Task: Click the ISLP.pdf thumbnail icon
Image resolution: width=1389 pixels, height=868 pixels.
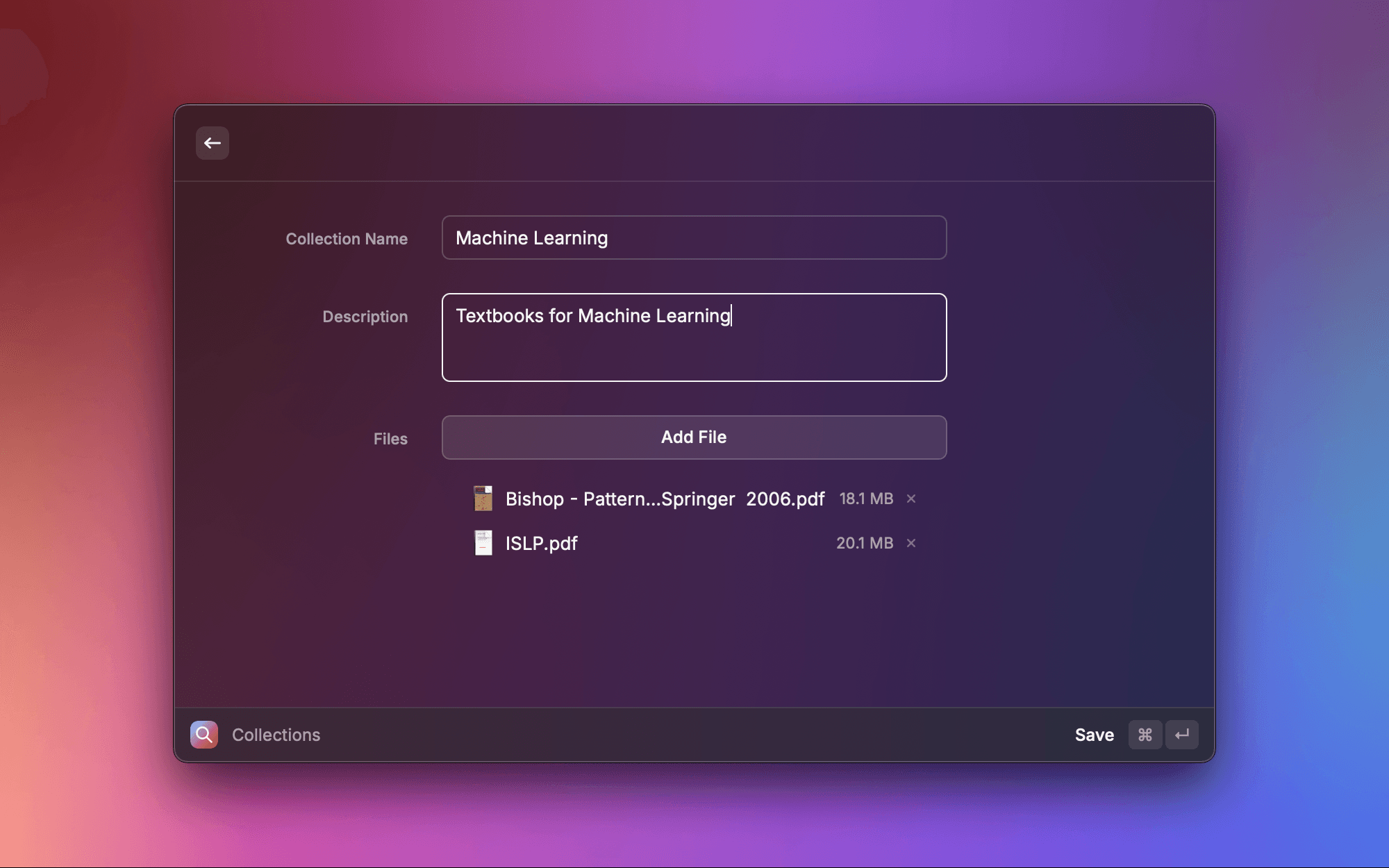Action: (x=483, y=543)
